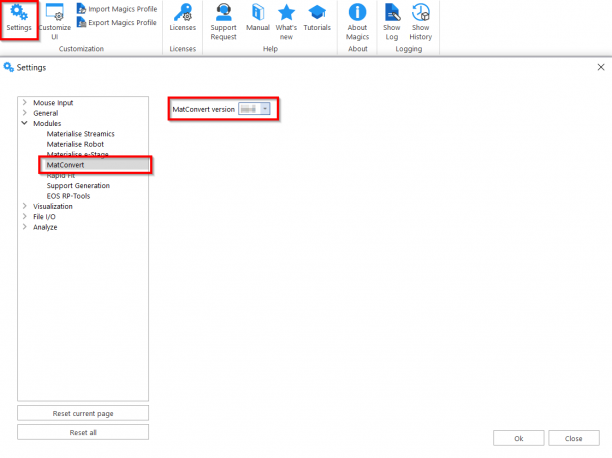Collapse the Modules tree node
Image resolution: width=612 pixels, height=458 pixels.
(25, 123)
